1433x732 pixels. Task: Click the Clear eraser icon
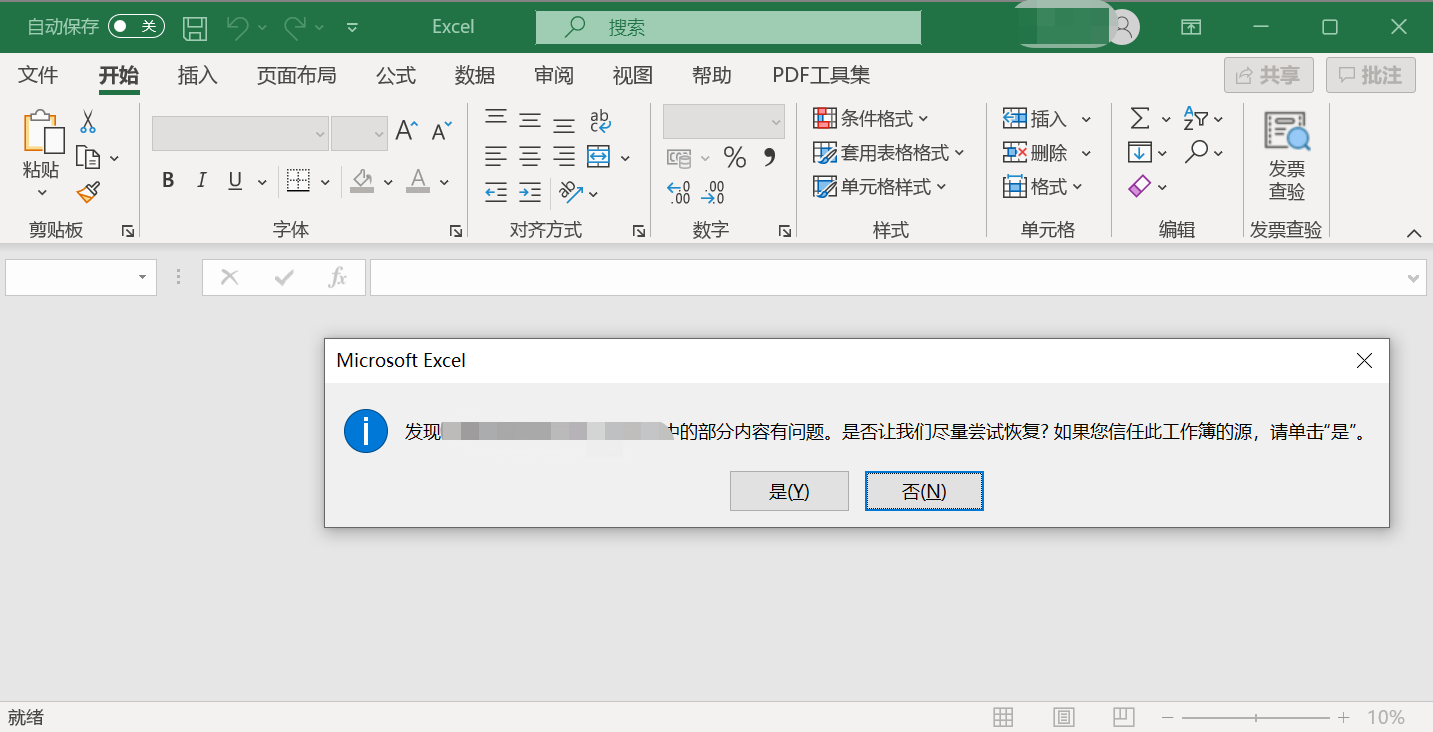(x=1140, y=186)
